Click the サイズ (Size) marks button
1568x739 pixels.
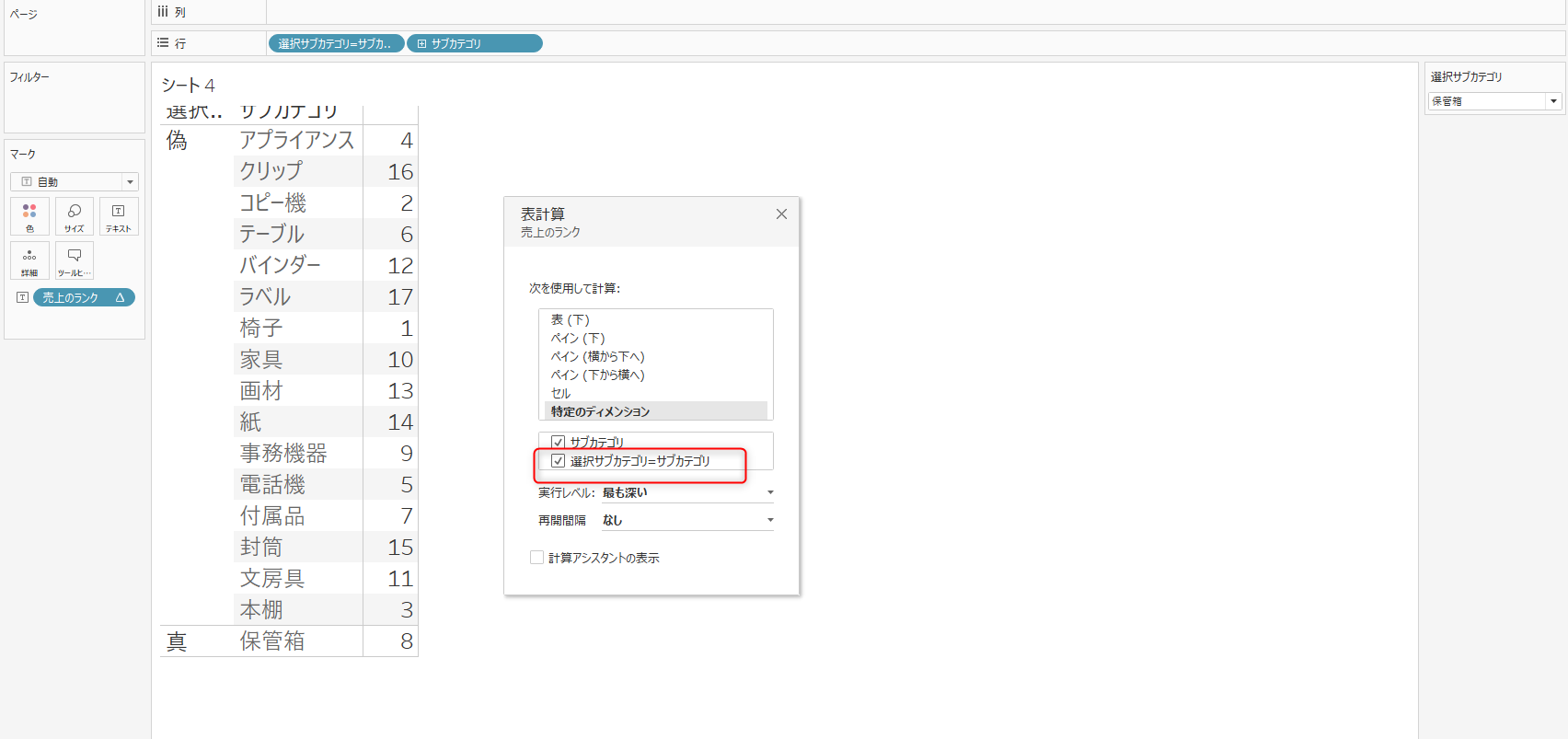click(75, 216)
